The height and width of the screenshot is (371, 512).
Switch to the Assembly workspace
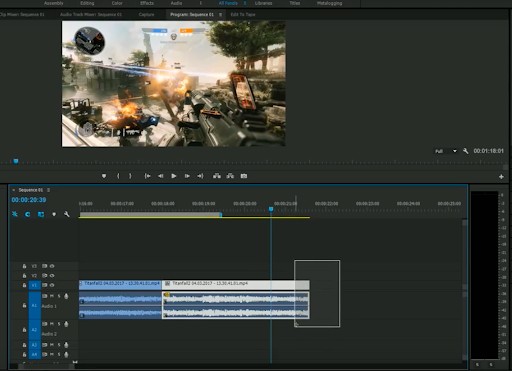(x=54, y=3)
